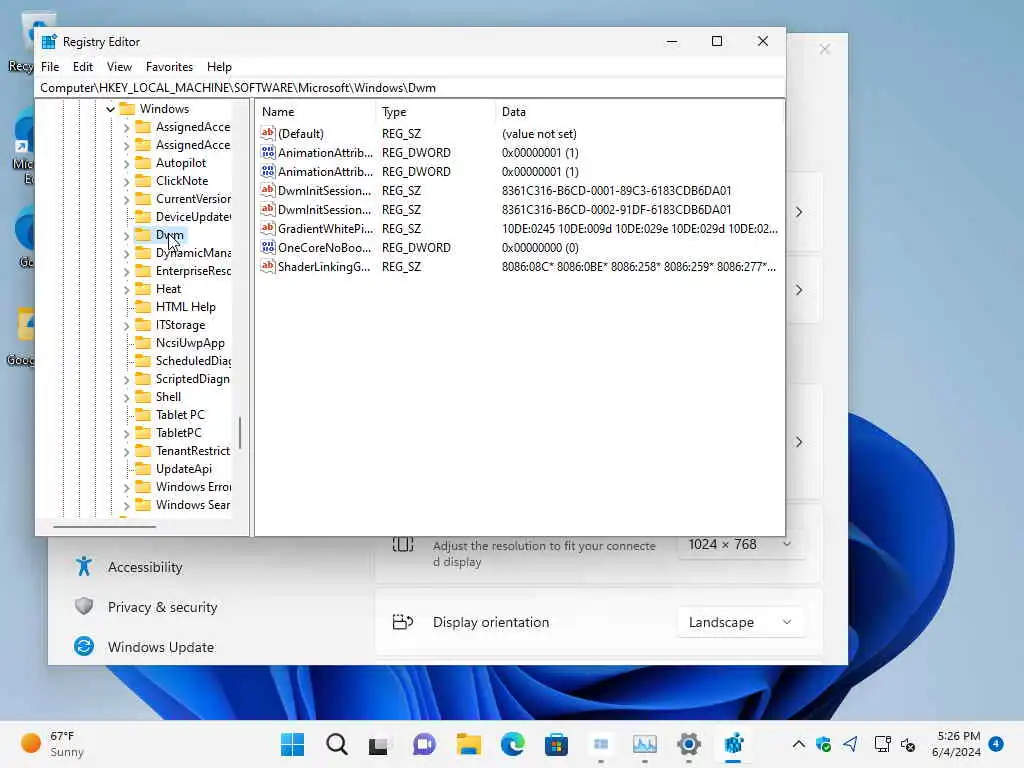Open the Help menu

pos(219,67)
